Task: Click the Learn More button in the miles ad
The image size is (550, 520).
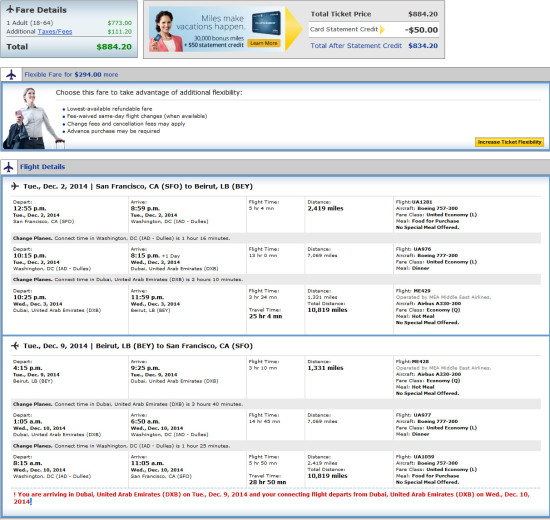Action: point(264,43)
